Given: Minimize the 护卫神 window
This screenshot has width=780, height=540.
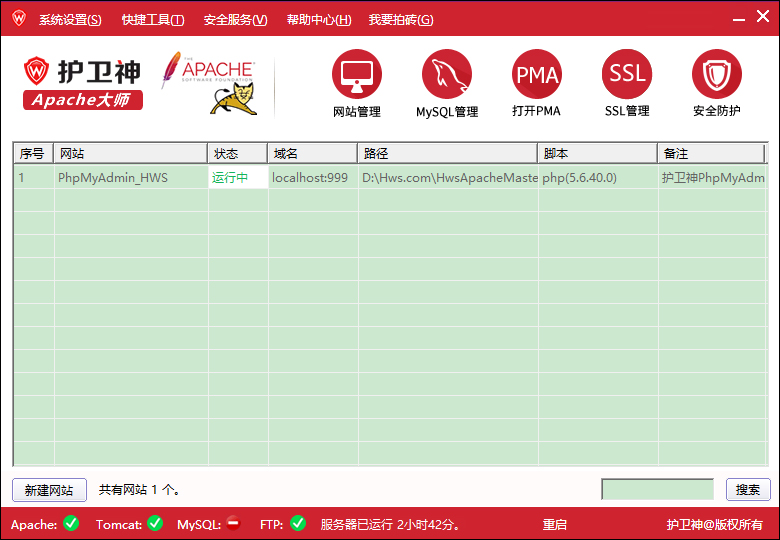Looking at the screenshot, I should point(739,18).
